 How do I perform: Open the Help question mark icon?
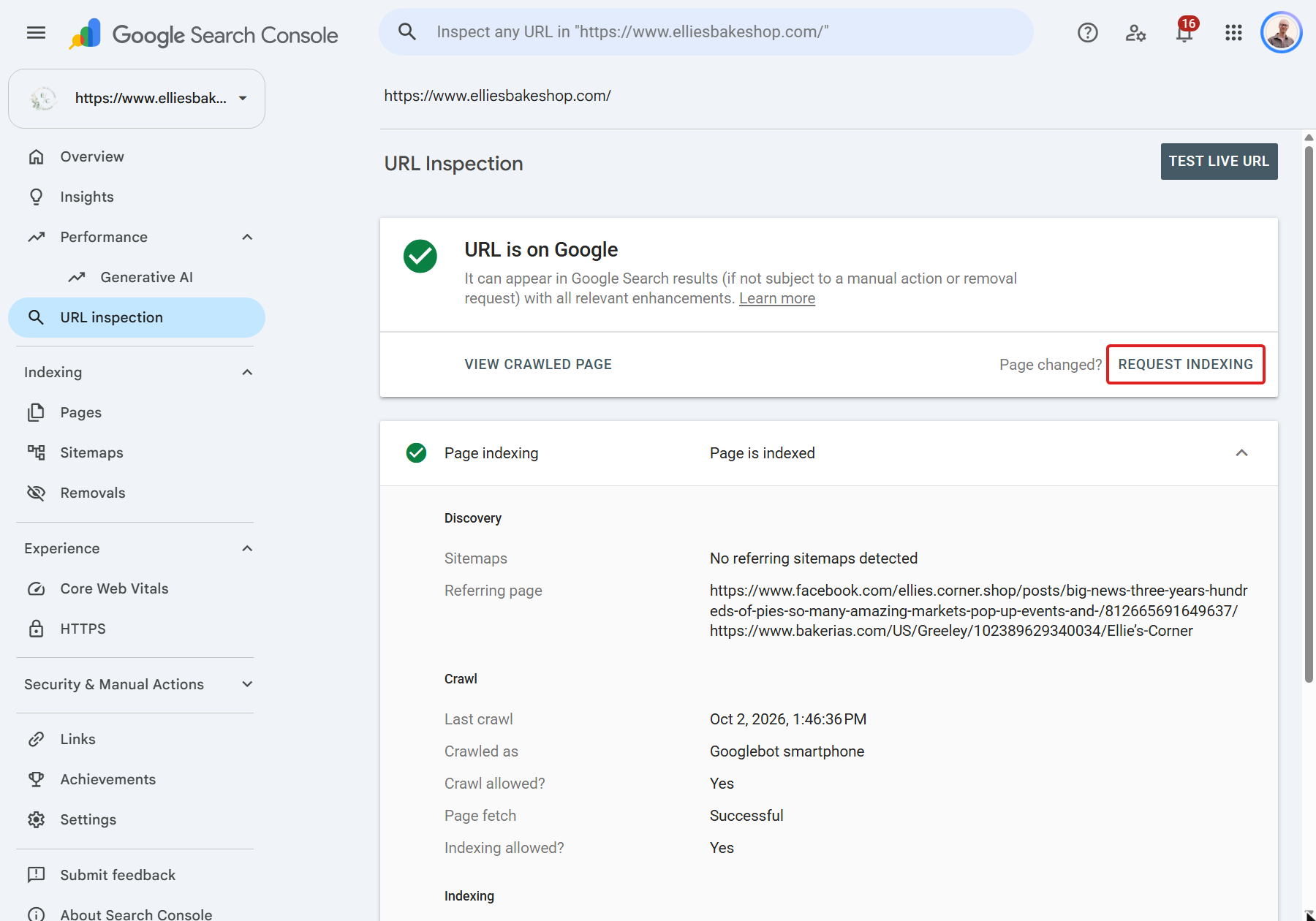coord(1088,32)
